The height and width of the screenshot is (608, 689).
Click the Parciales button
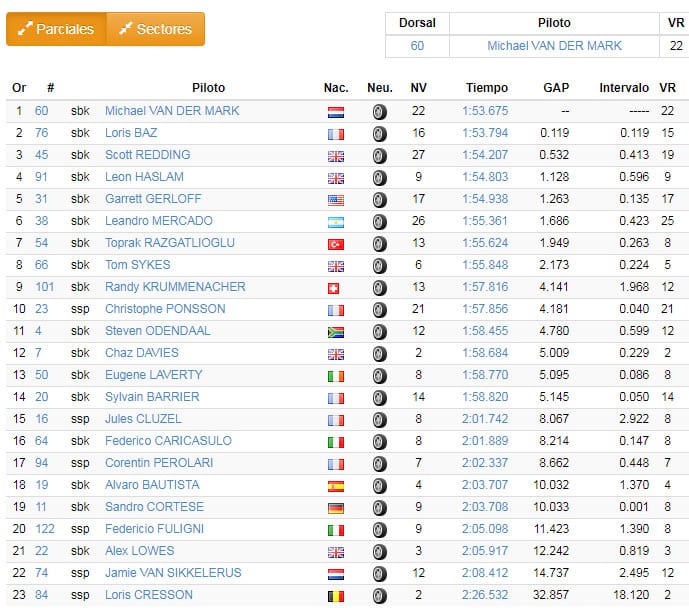(56, 29)
